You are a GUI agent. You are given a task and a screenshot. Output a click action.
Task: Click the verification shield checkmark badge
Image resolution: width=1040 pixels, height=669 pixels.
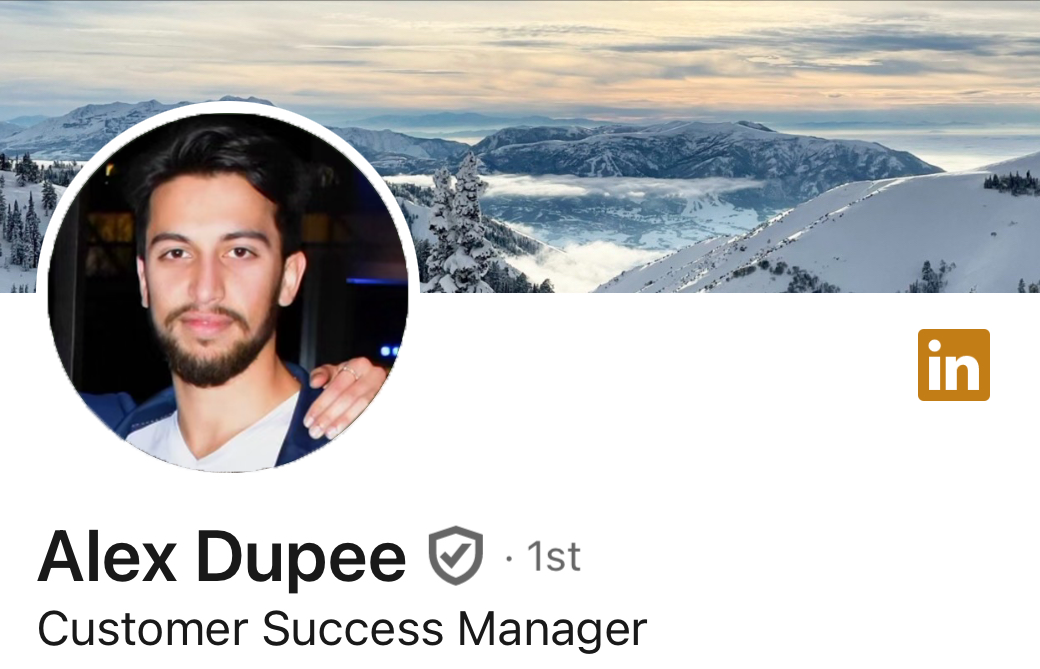[456, 556]
